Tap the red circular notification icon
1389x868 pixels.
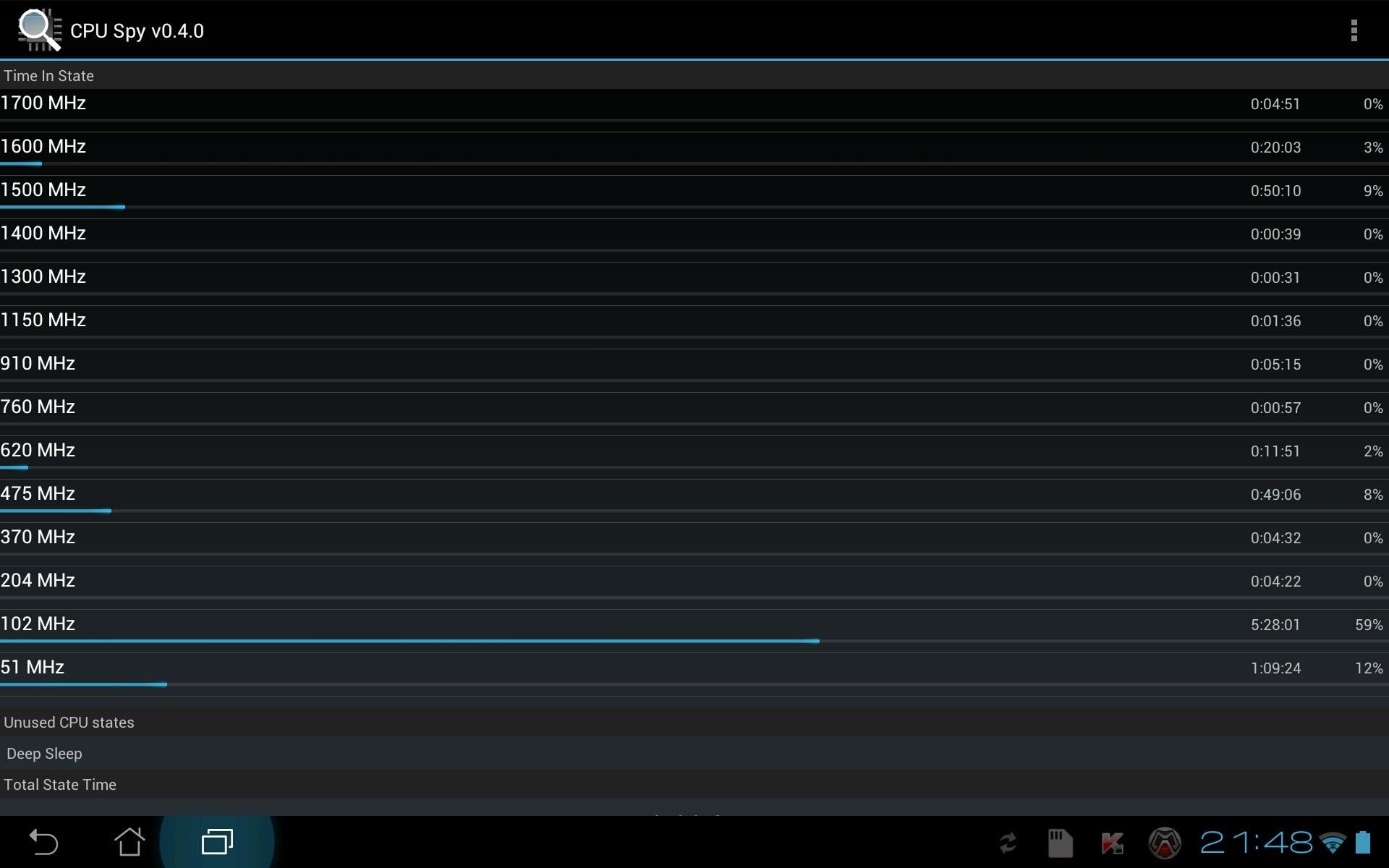point(1165,843)
